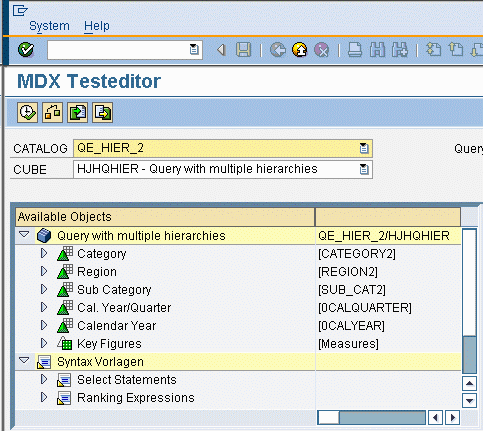Click the Save diskette icon
483x431 pixels.
[244, 50]
